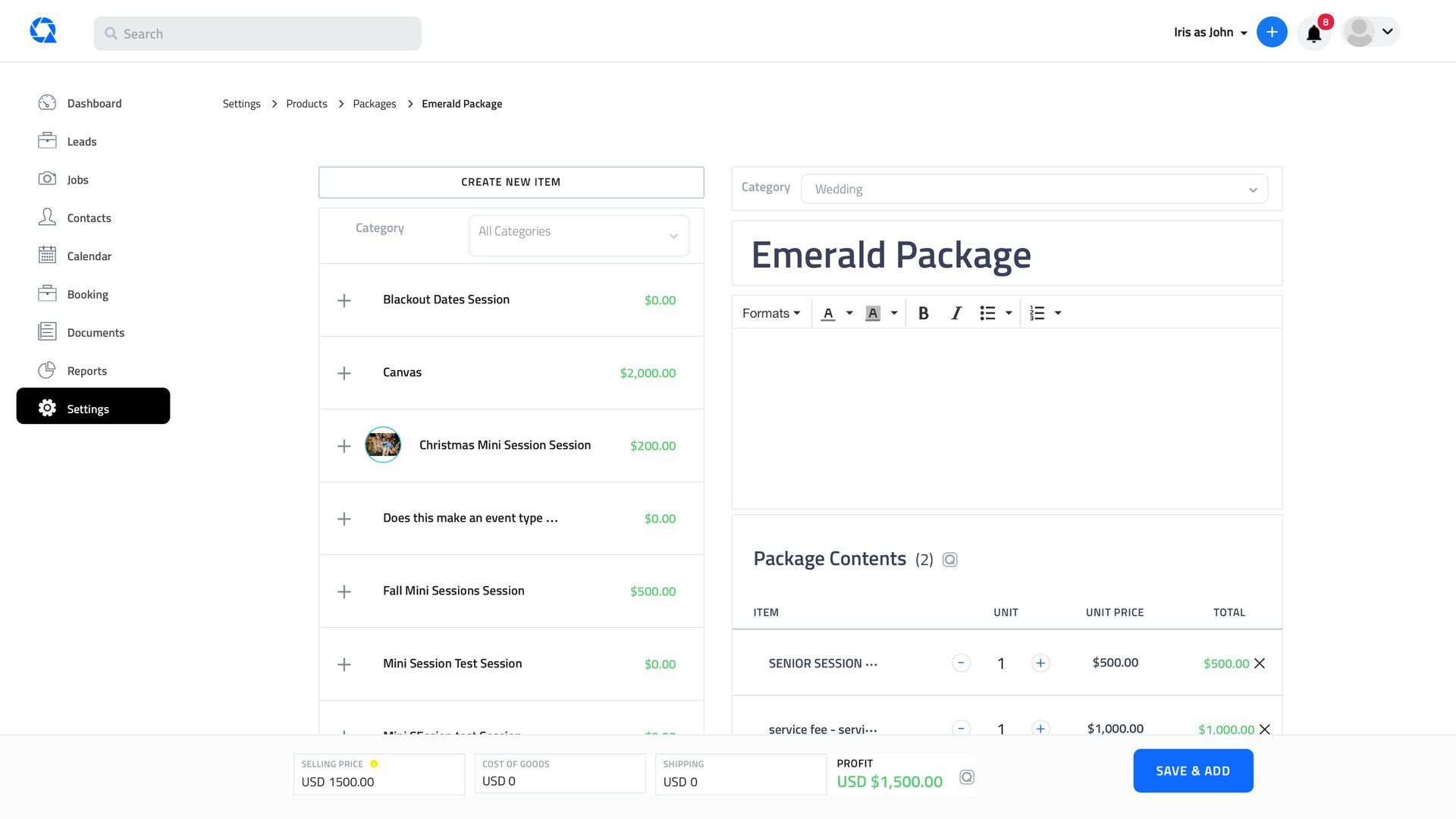Open Products from the breadcrumb trail
This screenshot has width=1456, height=819.
tap(306, 103)
